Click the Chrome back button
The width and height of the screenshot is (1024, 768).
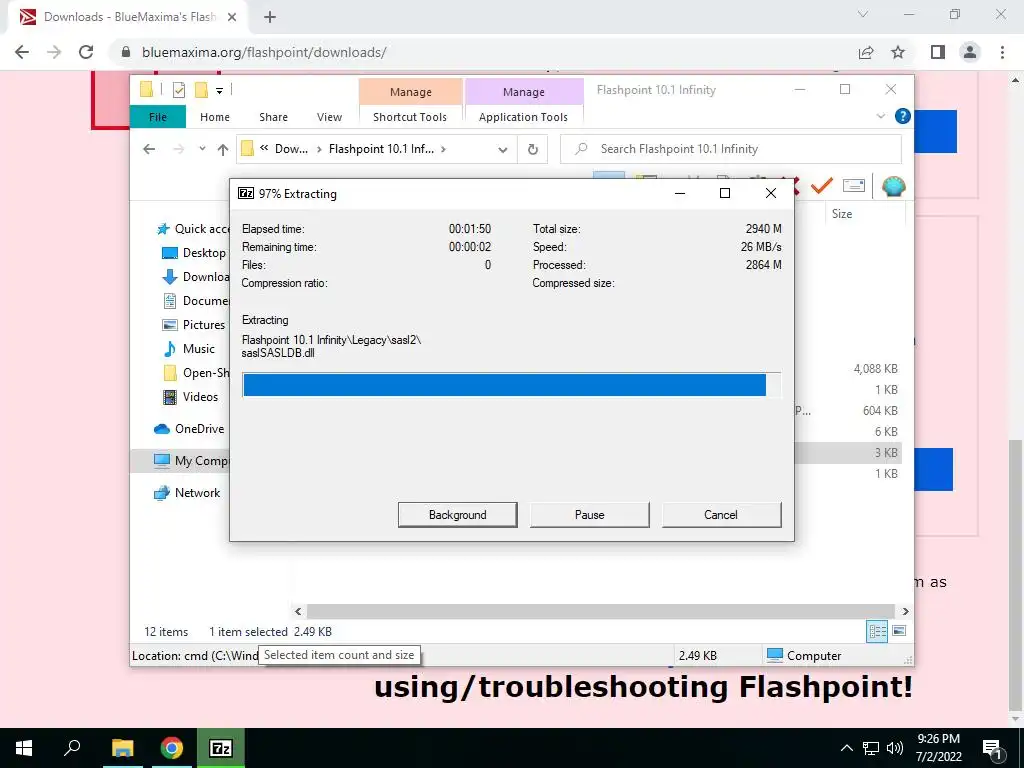tap(22, 52)
